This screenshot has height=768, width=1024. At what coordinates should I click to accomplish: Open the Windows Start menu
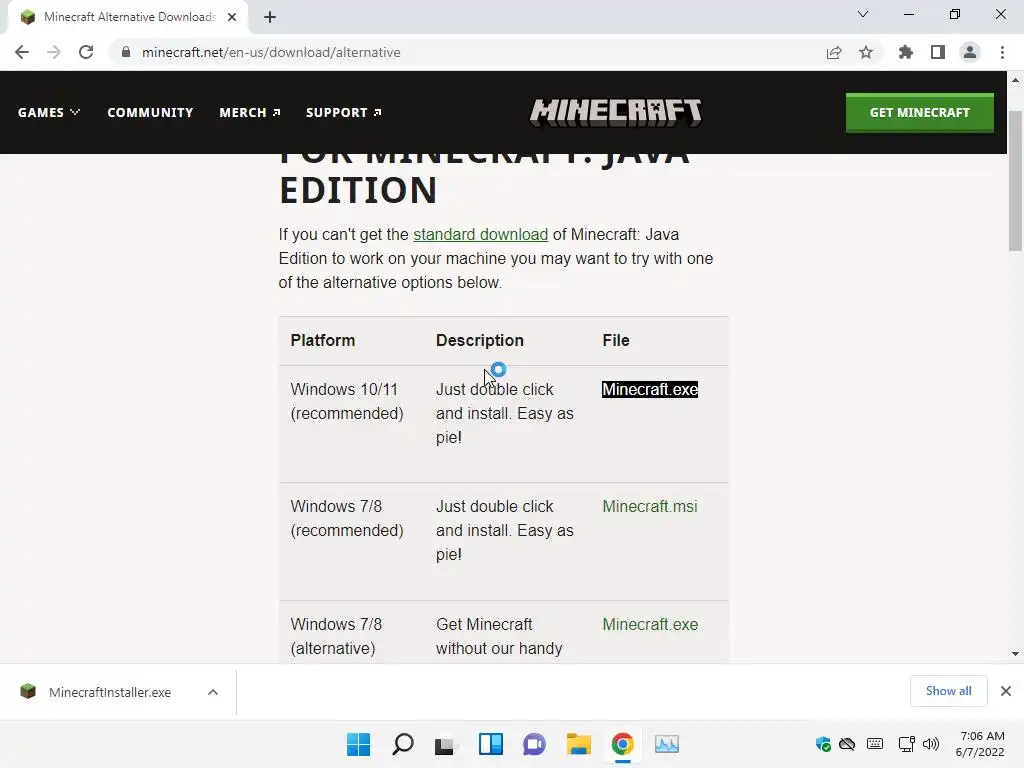pos(359,744)
